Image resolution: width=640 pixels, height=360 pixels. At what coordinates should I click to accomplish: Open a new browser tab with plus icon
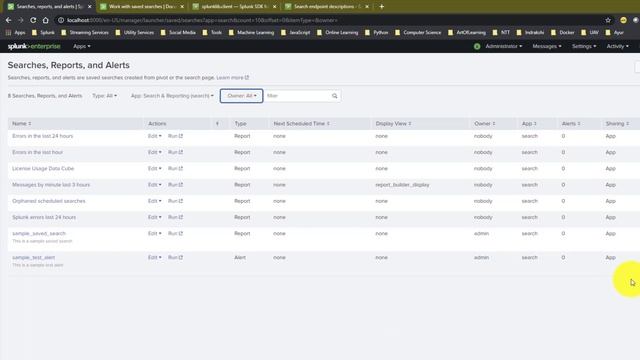(x=382, y=7)
